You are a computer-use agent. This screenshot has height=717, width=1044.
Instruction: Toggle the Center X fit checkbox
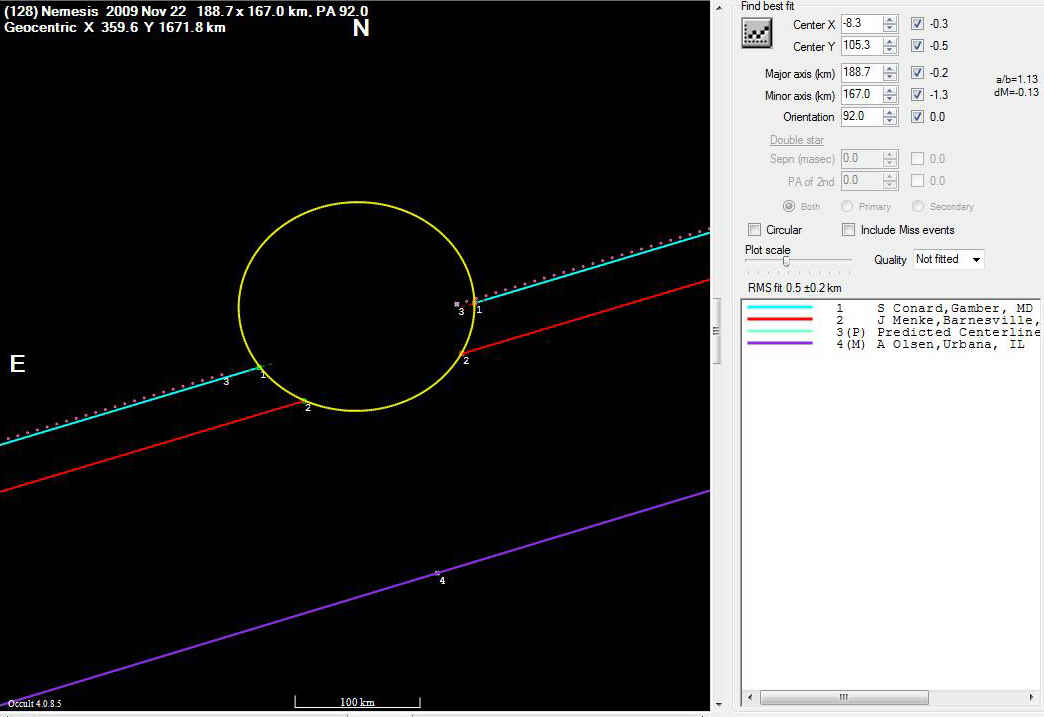917,24
